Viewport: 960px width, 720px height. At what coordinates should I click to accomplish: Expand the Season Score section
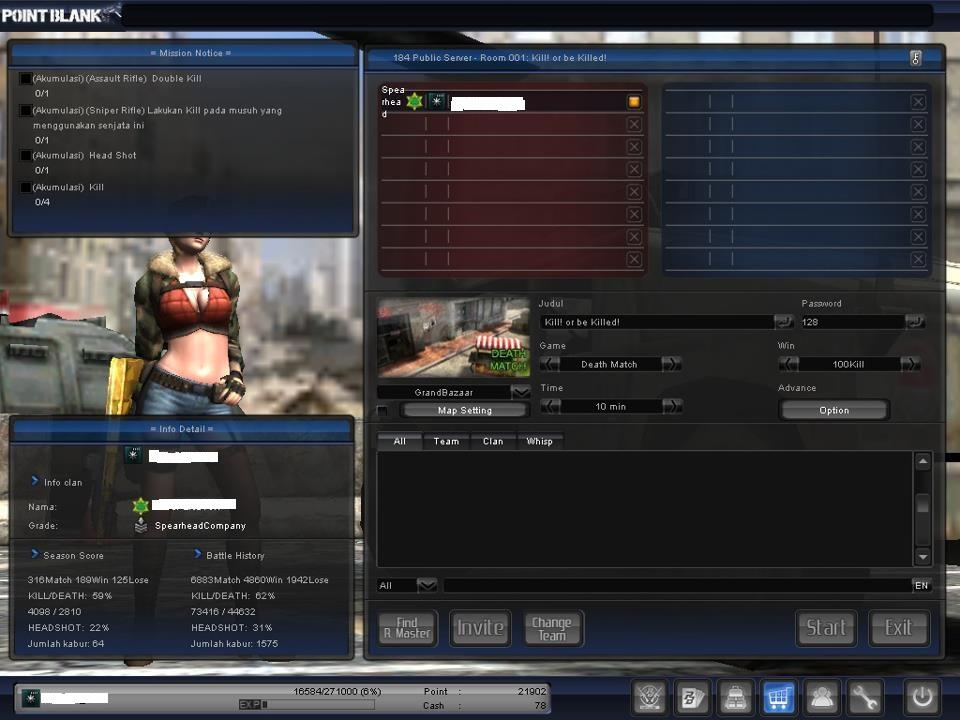tap(35, 554)
